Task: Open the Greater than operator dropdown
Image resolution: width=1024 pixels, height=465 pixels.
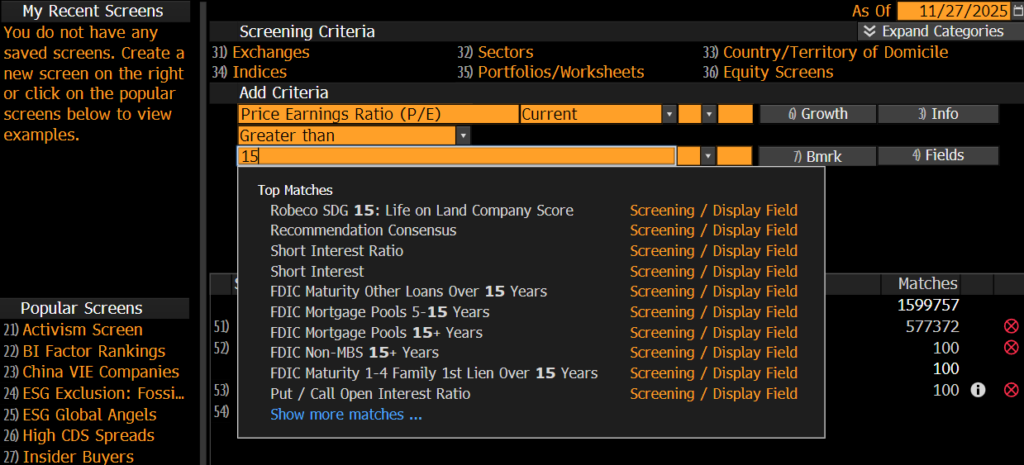Action: (x=462, y=135)
